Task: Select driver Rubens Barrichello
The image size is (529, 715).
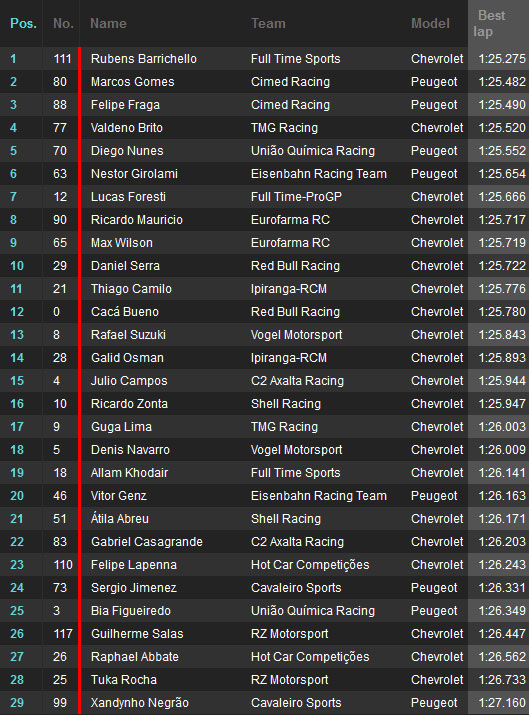Action: (144, 59)
